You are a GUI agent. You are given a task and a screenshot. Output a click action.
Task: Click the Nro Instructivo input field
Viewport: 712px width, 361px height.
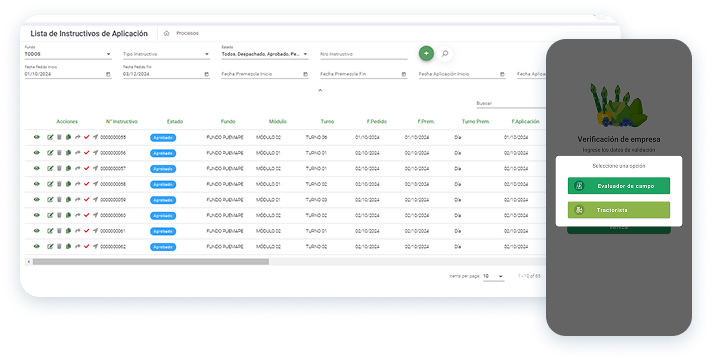[364, 54]
